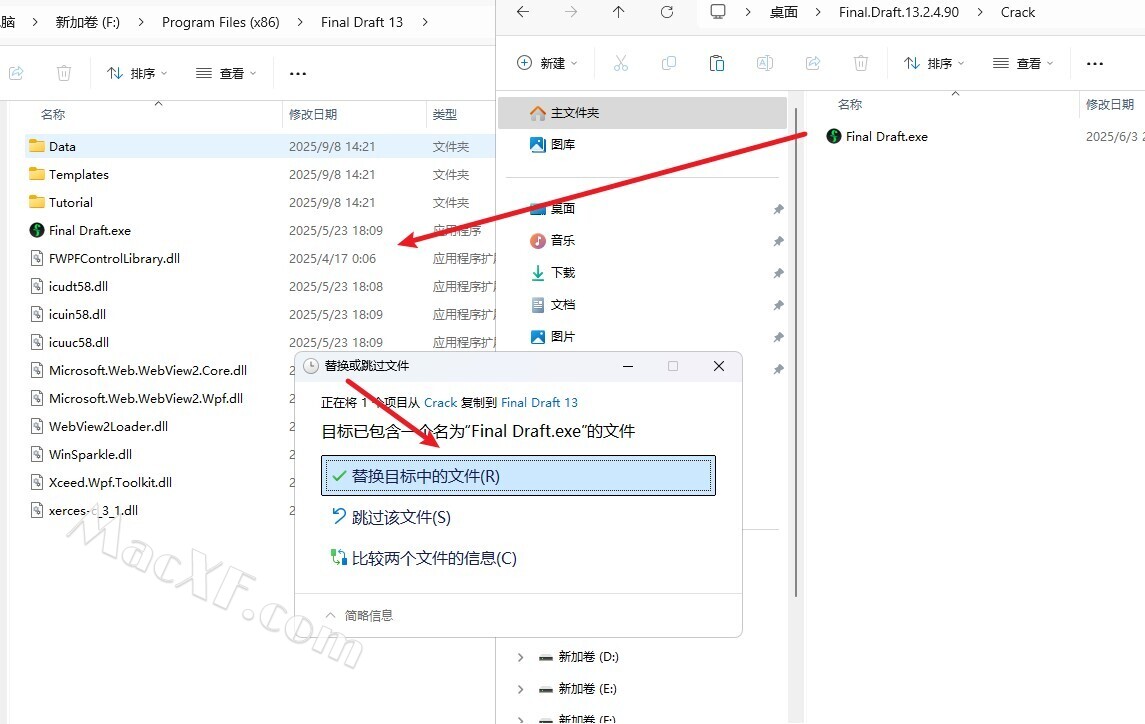
Task: Click the Final Draft 13 breadcrumb
Action: 361,22
